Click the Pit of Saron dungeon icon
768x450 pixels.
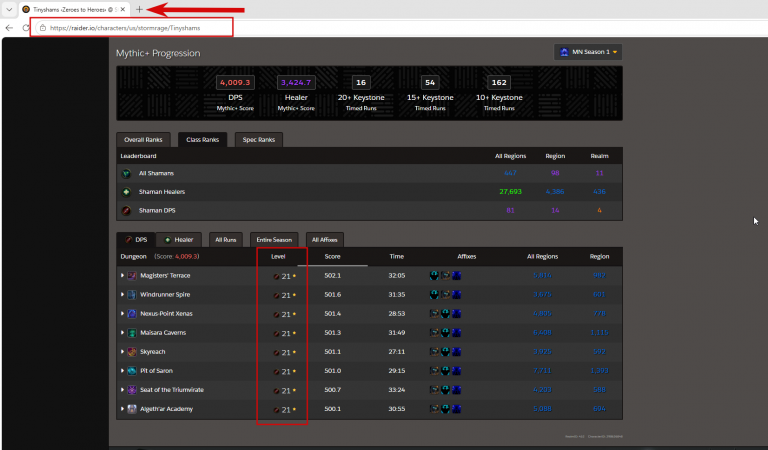tap(132, 371)
